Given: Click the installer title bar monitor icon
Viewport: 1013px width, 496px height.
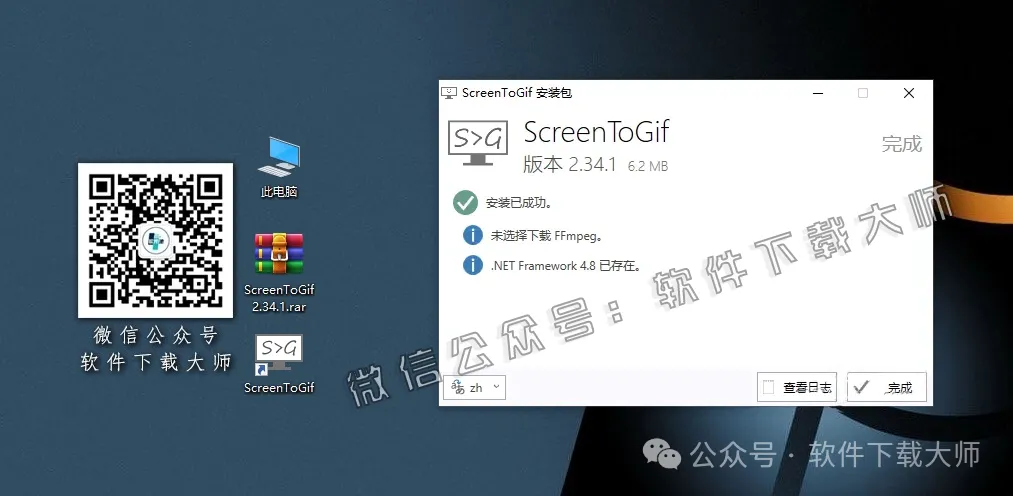Looking at the screenshot, I should click(x=448, y=93).
